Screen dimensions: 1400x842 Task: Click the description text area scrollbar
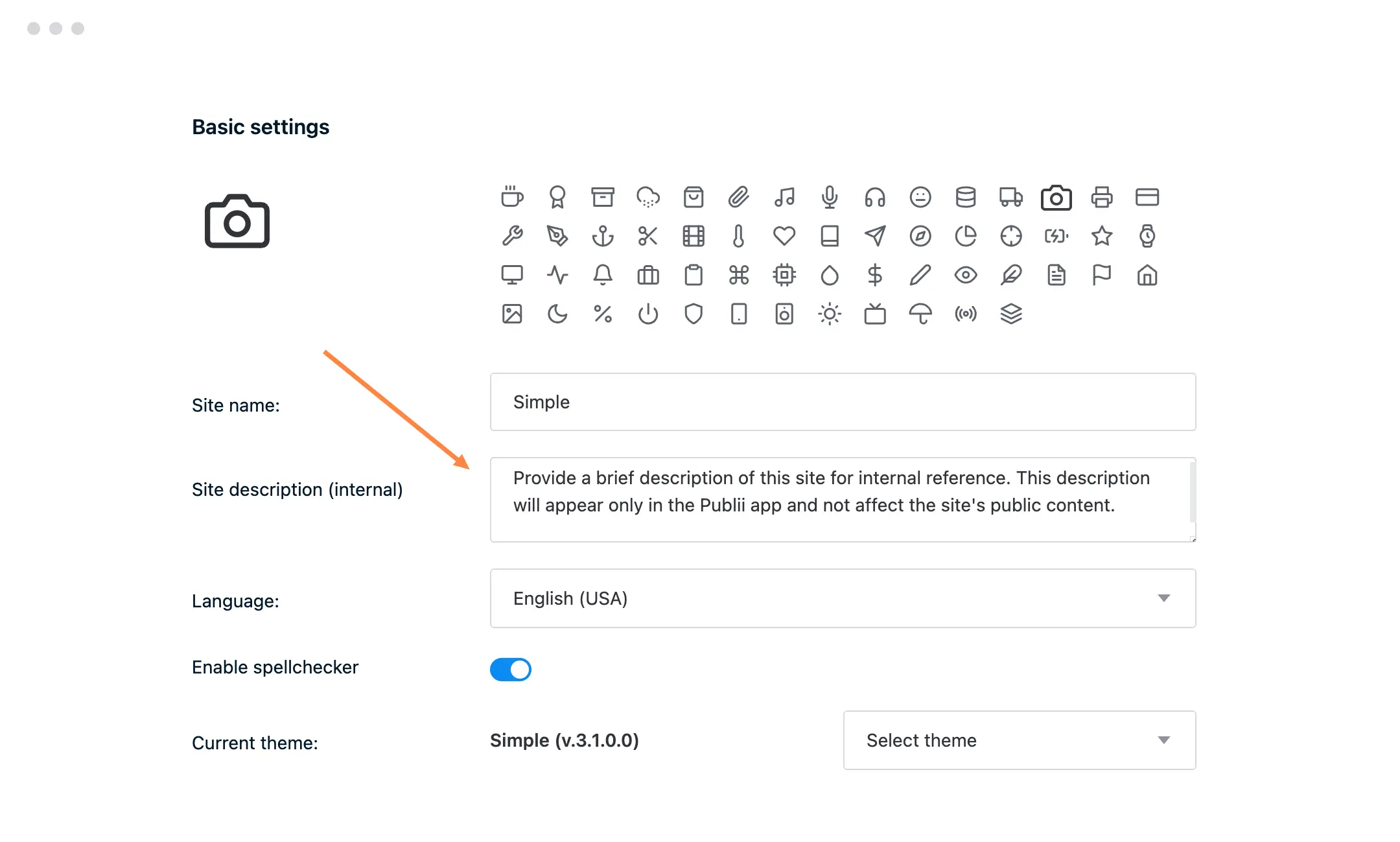coord(1192,493)
